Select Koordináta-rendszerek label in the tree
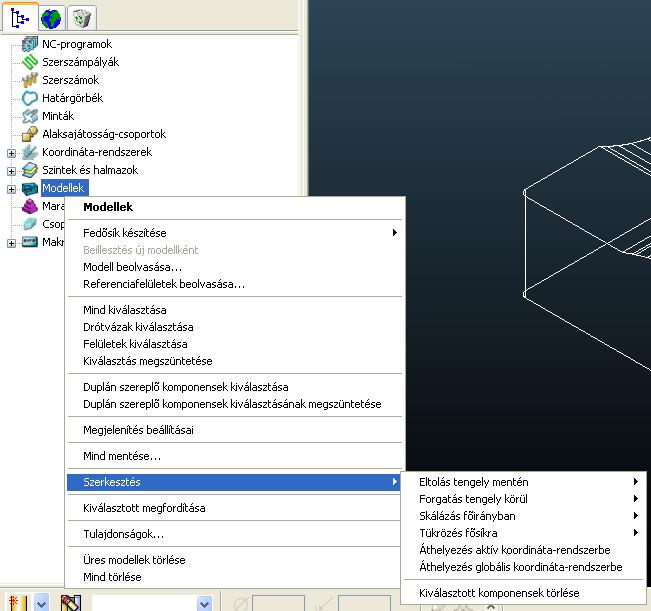The image size is (651, 611). (97, 152)
